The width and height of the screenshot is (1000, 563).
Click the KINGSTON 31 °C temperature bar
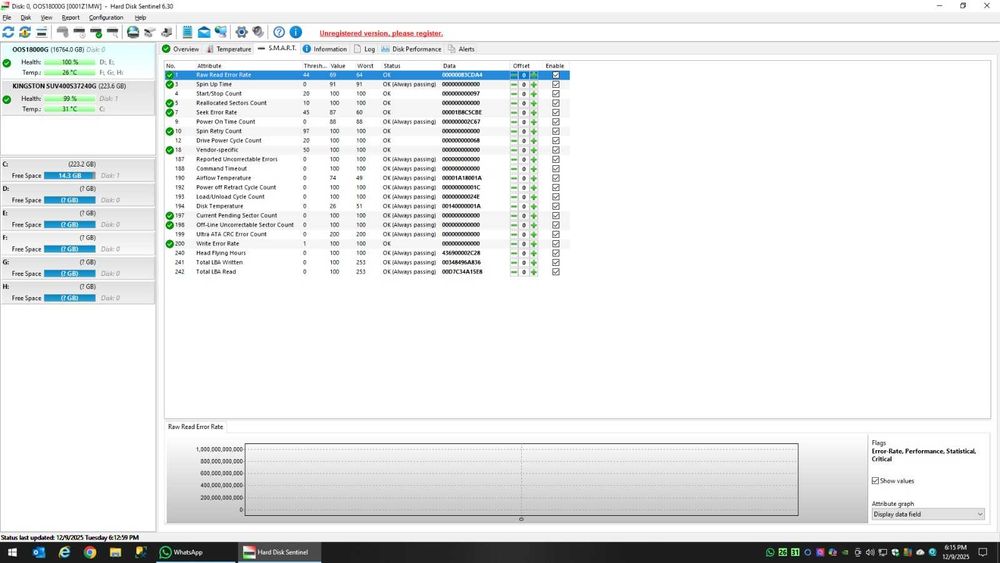70,109
